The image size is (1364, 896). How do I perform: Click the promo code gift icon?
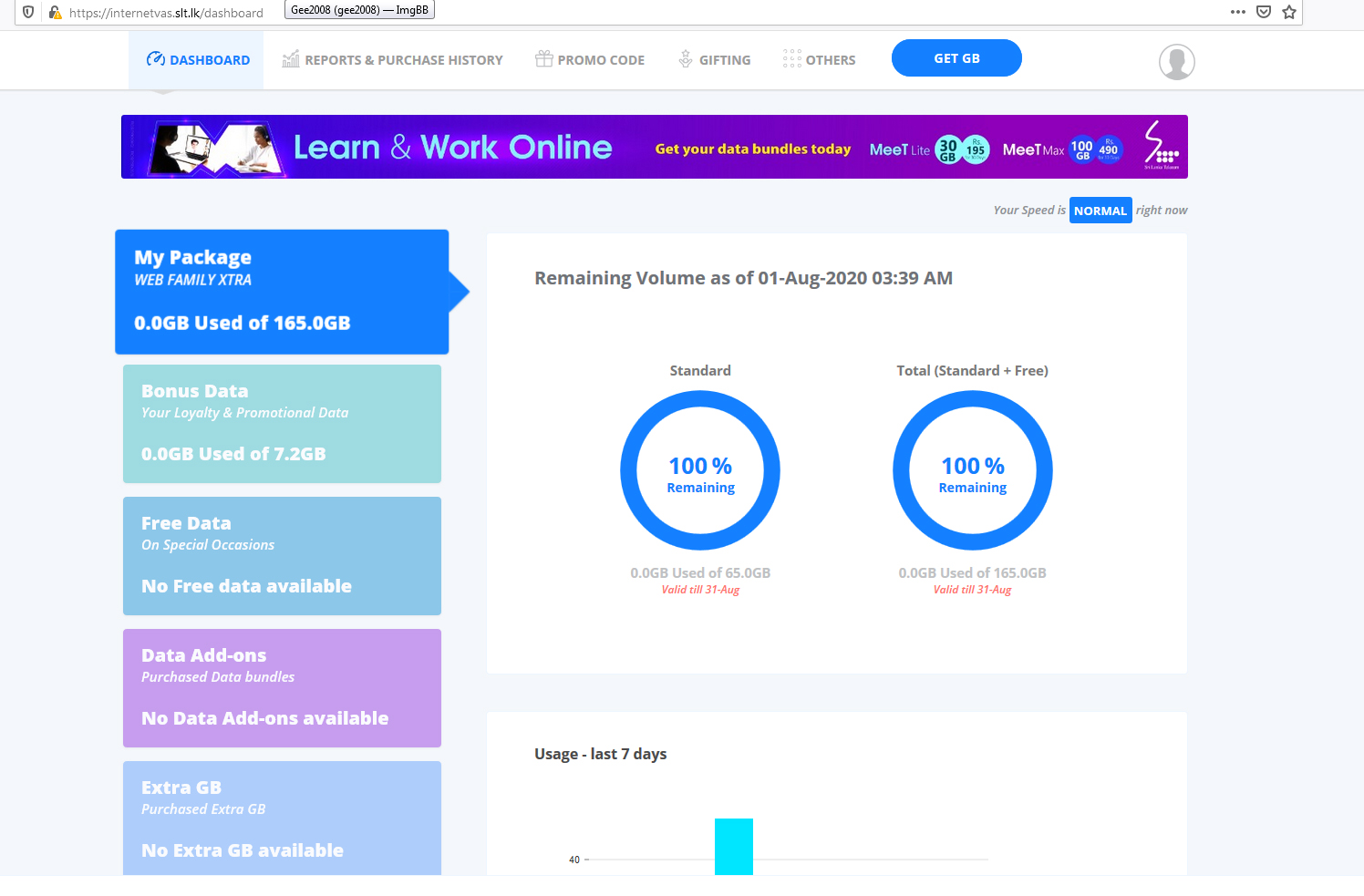point(543,59)
